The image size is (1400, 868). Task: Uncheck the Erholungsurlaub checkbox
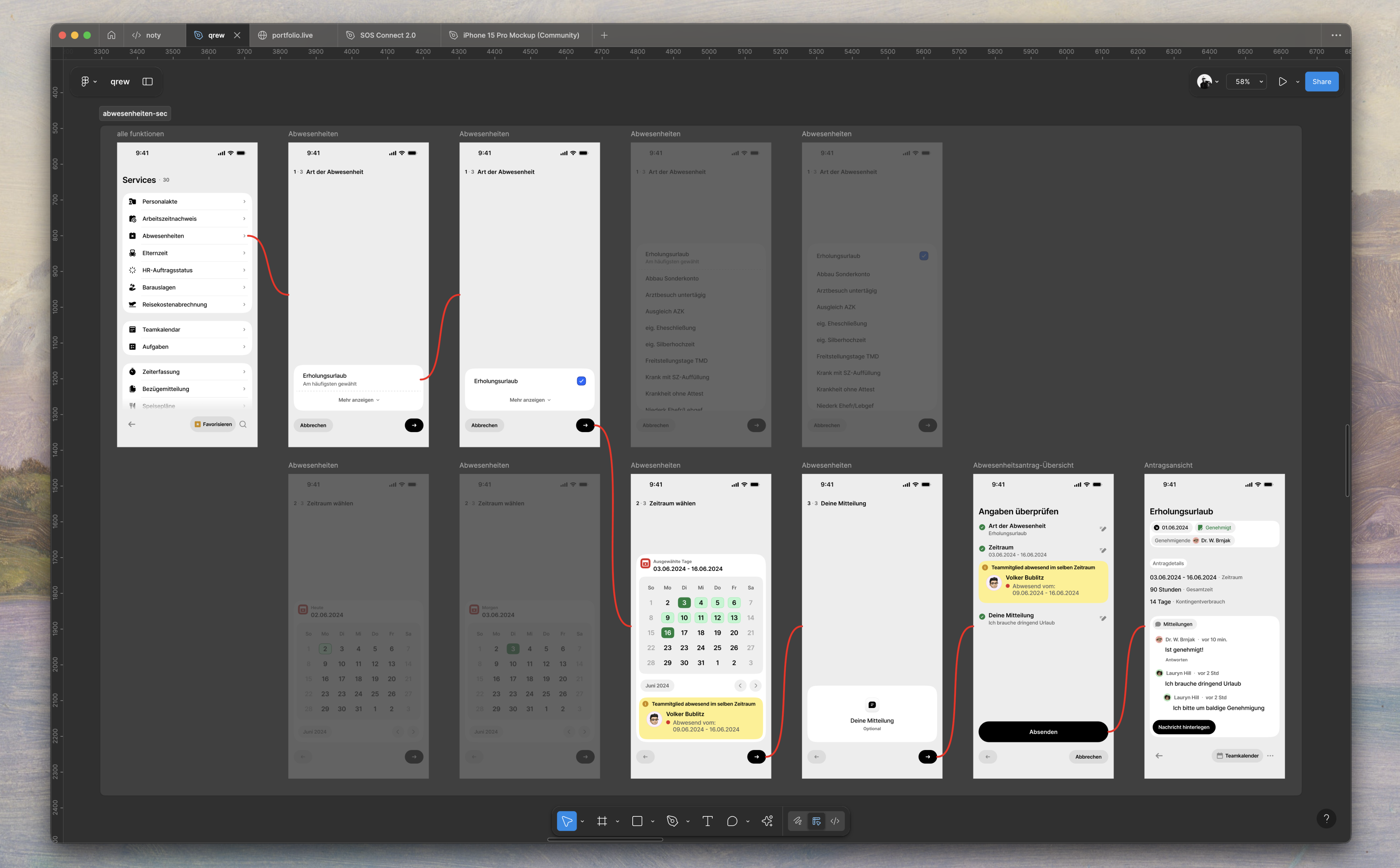point(581,381)
